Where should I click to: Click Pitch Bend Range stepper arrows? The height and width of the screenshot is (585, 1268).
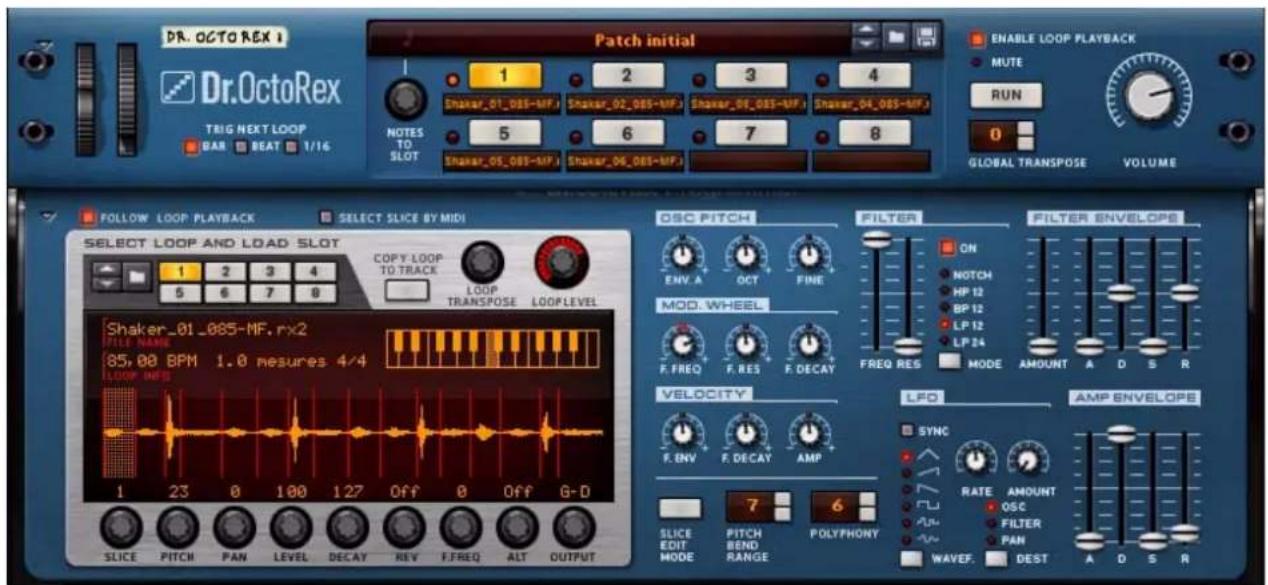pyautogui.click(x=783, y=508)
